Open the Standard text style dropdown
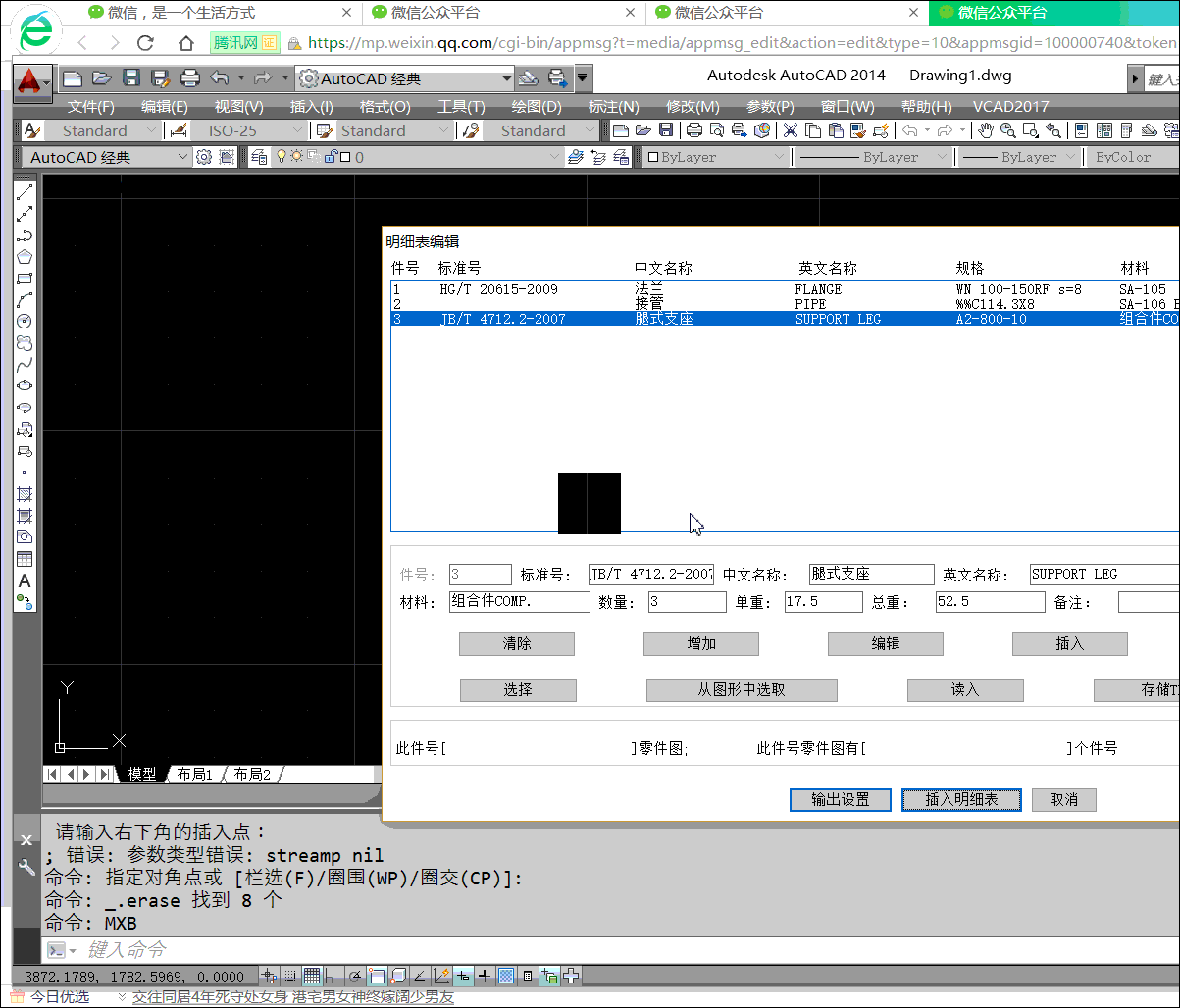The height and width of the screenshot is (1008, 1180). point(151,130)
